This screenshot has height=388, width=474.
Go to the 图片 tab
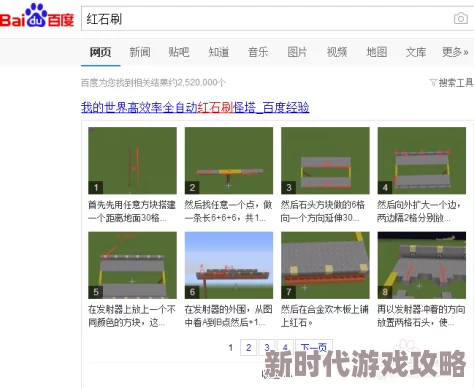pos(297,52)
